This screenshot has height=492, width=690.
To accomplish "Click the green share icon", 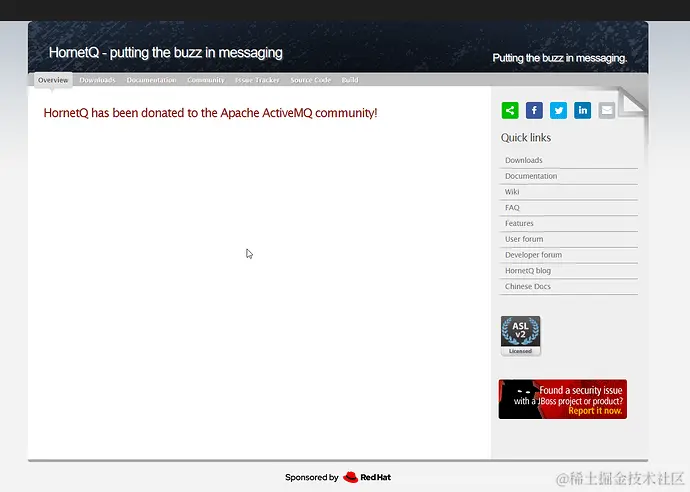I will pos(510,110).
